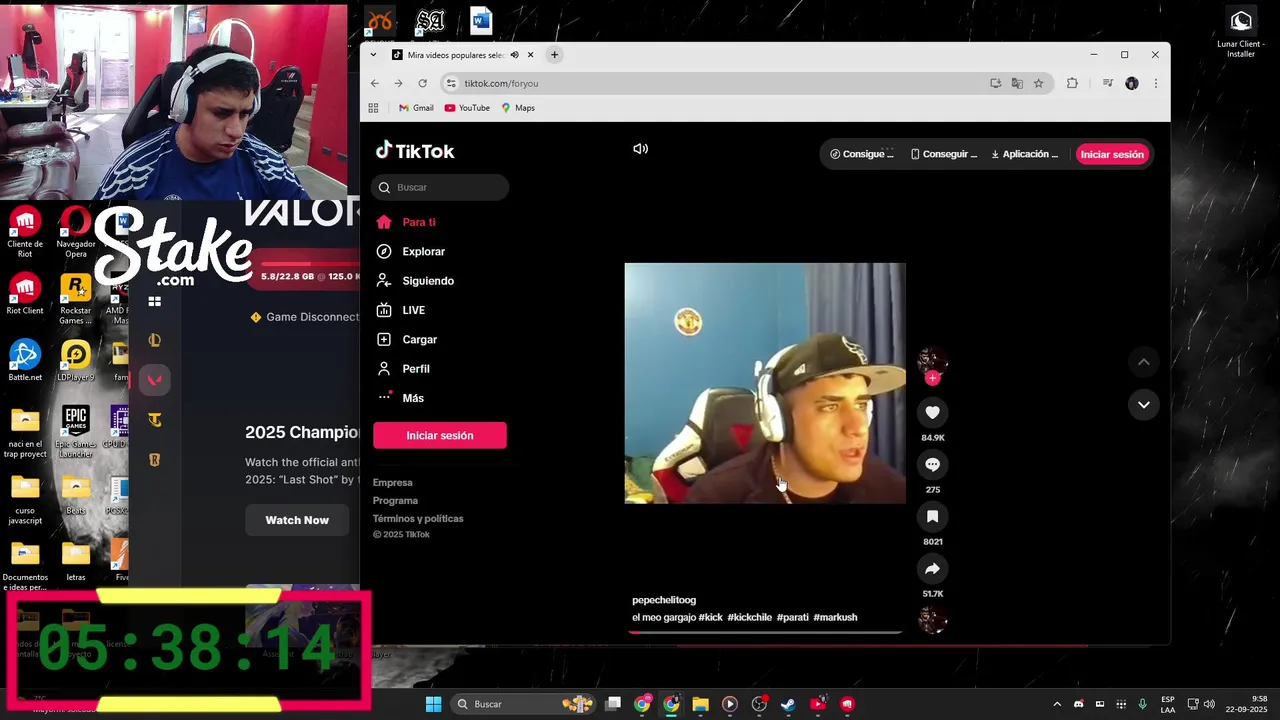Screen dimensions: 1280x720
Task: Select League of Legends icon in Riot sidebar
Action: [x=154, y=340]
